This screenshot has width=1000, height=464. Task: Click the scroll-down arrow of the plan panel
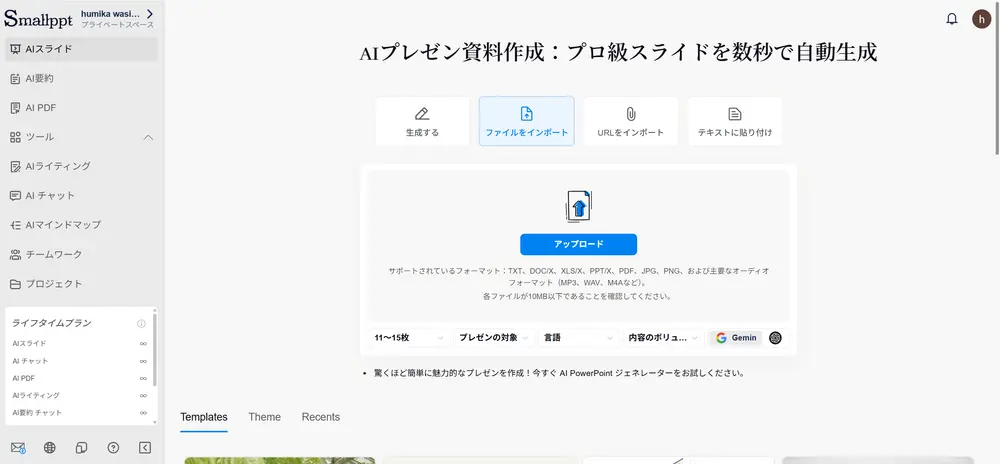click(x=155, y=422)
